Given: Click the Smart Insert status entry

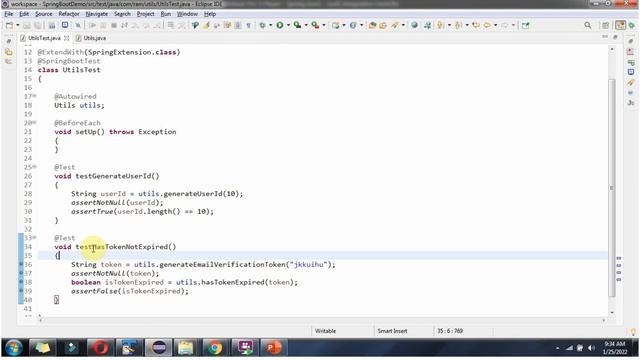Looking at the screenshot, I should tap(392, 331).
